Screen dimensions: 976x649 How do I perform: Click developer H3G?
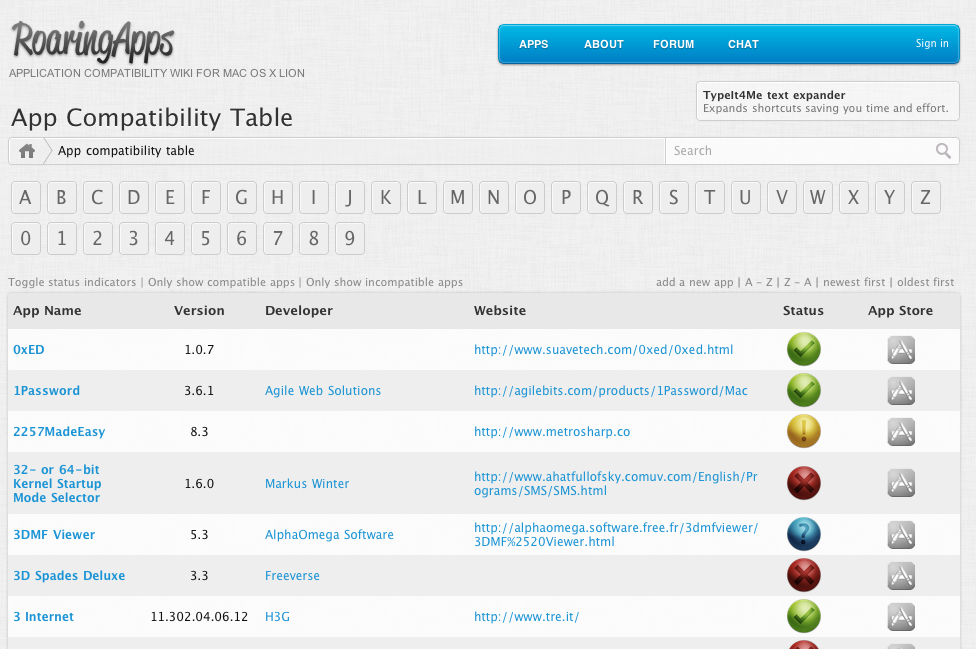(x=278, y=617)
